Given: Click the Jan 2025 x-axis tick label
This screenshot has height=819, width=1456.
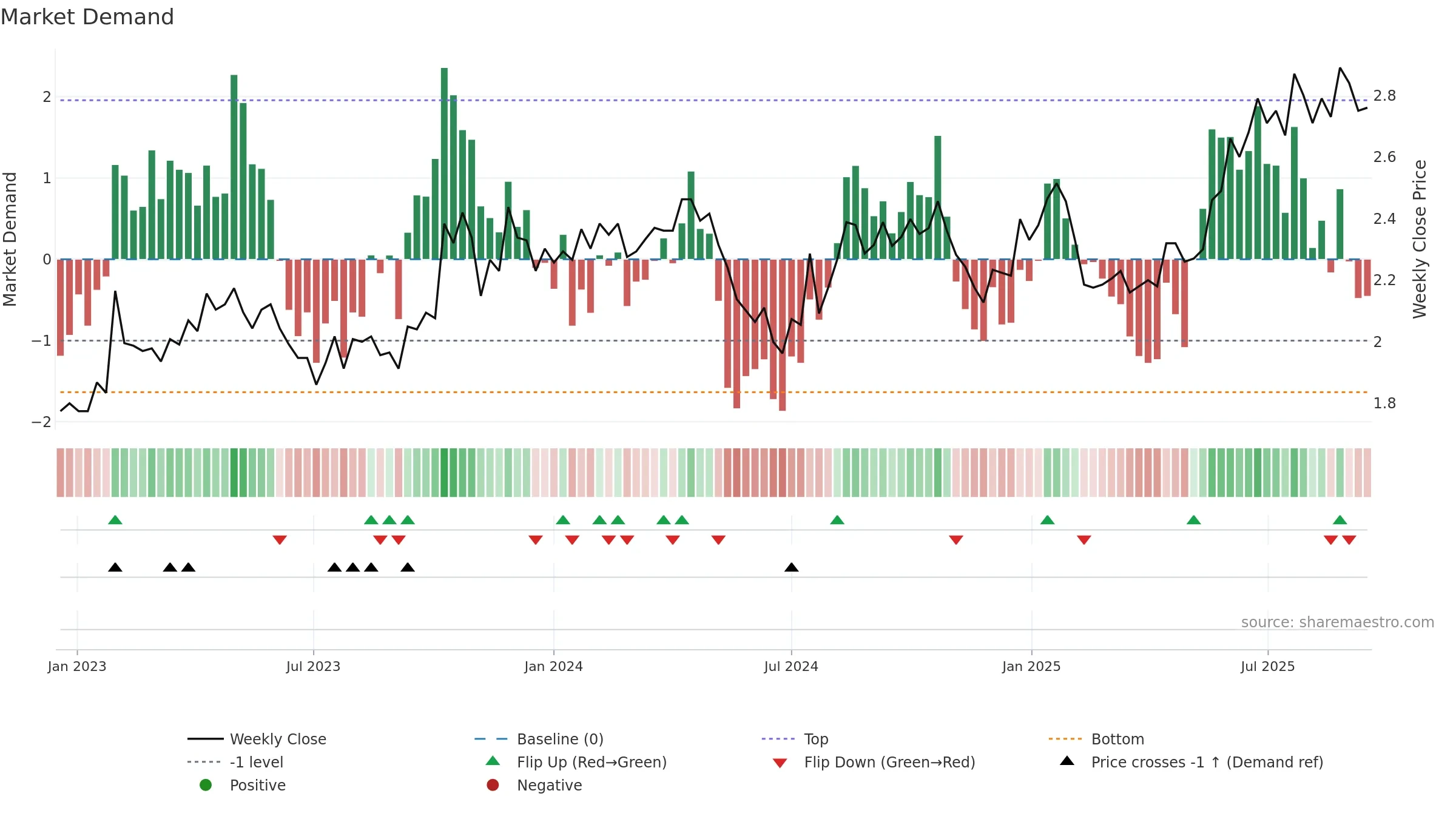Looking at the screenshot, I should (x=1031, y=666).
